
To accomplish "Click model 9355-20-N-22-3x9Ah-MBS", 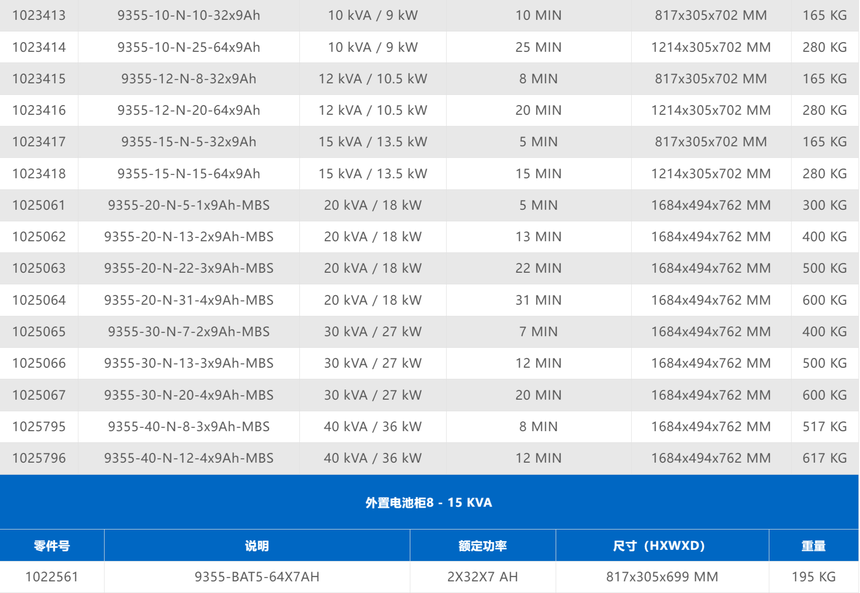I will tap(189, 268).
